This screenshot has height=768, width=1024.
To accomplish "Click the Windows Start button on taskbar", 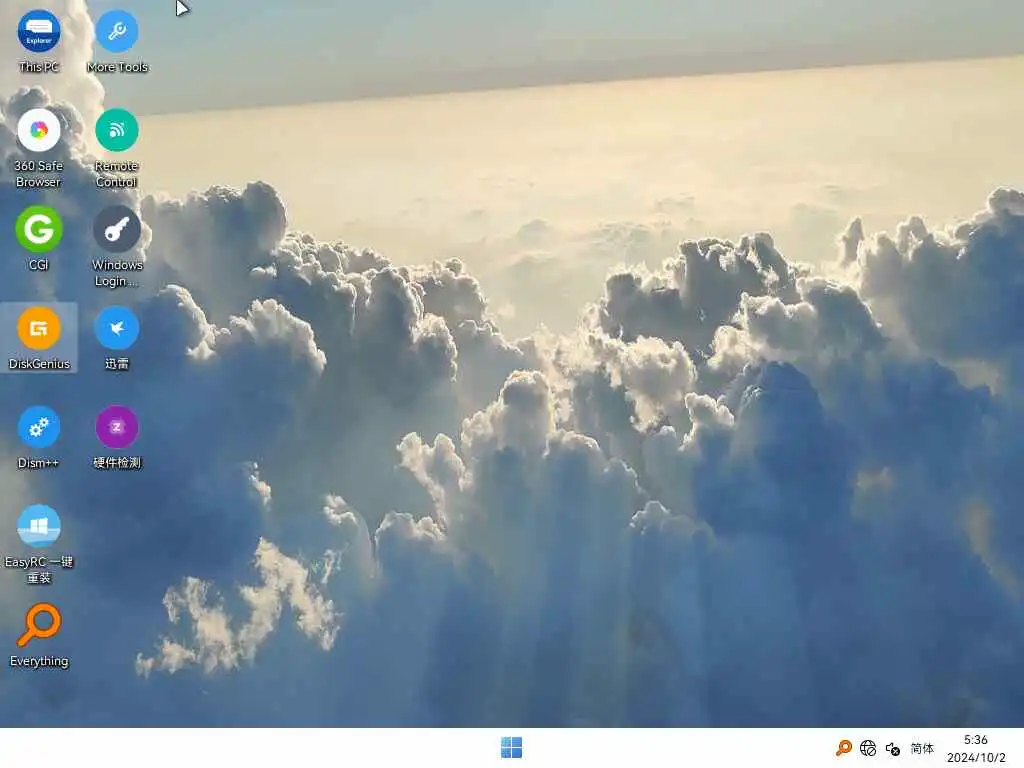I will pos(511,748).
